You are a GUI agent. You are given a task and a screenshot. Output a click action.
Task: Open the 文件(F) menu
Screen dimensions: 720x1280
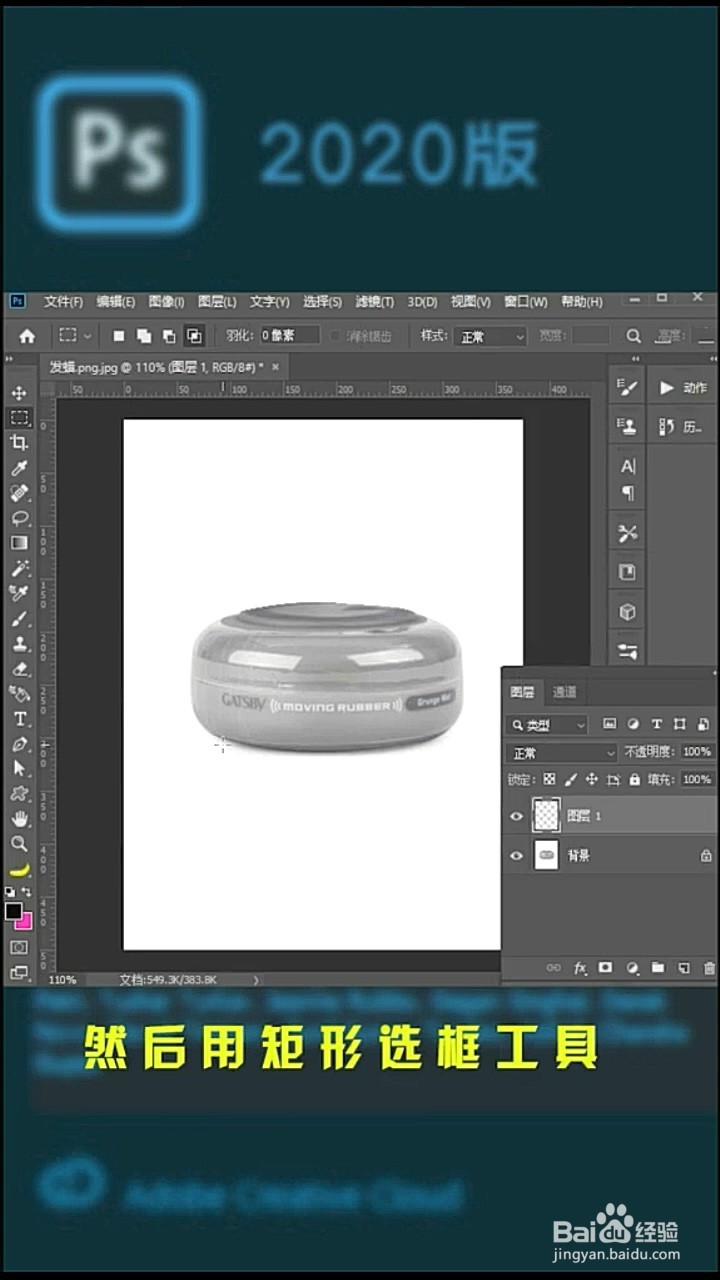64,301
